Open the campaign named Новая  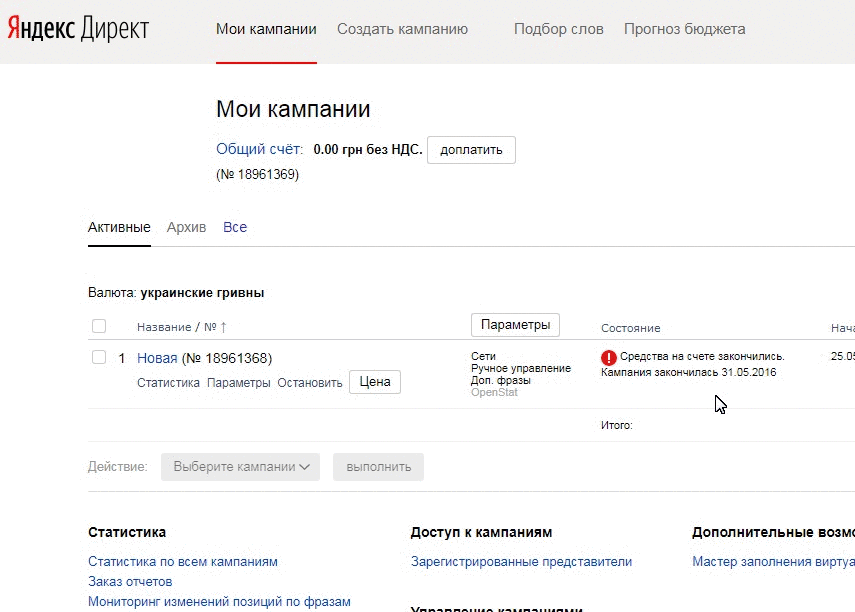click(x=157, y=357)
